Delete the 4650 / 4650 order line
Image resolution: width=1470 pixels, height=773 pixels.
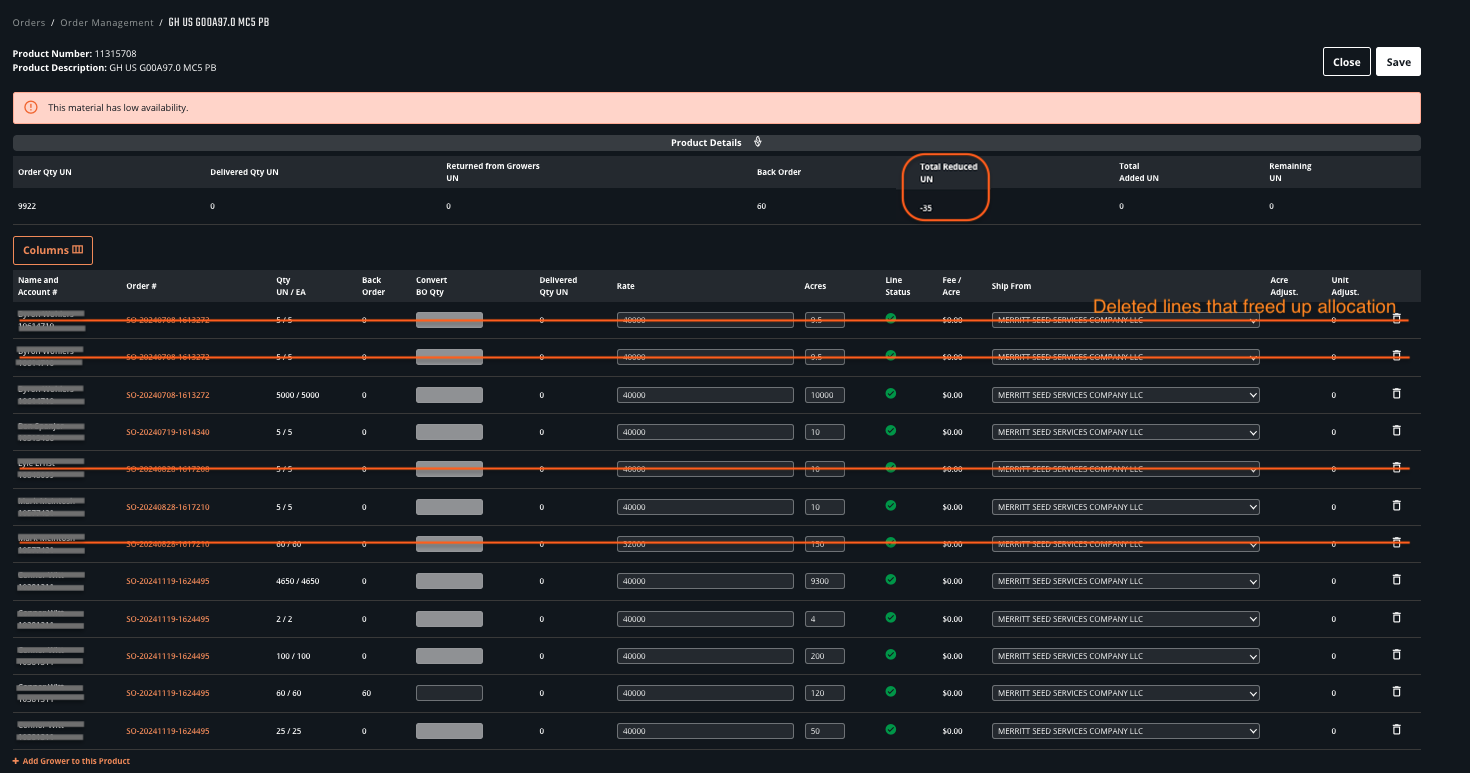click(1397, 579)
